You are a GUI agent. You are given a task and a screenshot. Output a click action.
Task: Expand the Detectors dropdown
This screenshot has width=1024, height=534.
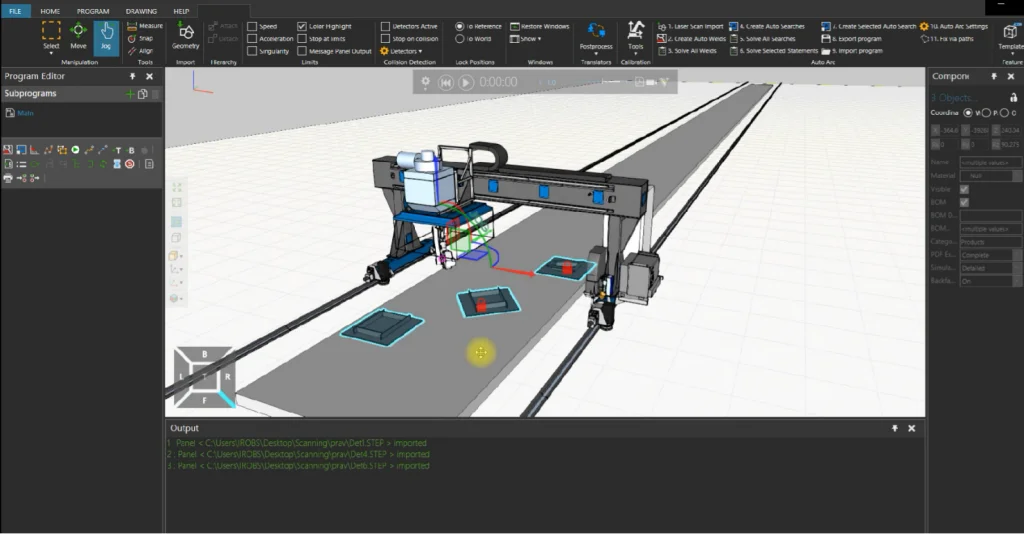coord(403,51)
